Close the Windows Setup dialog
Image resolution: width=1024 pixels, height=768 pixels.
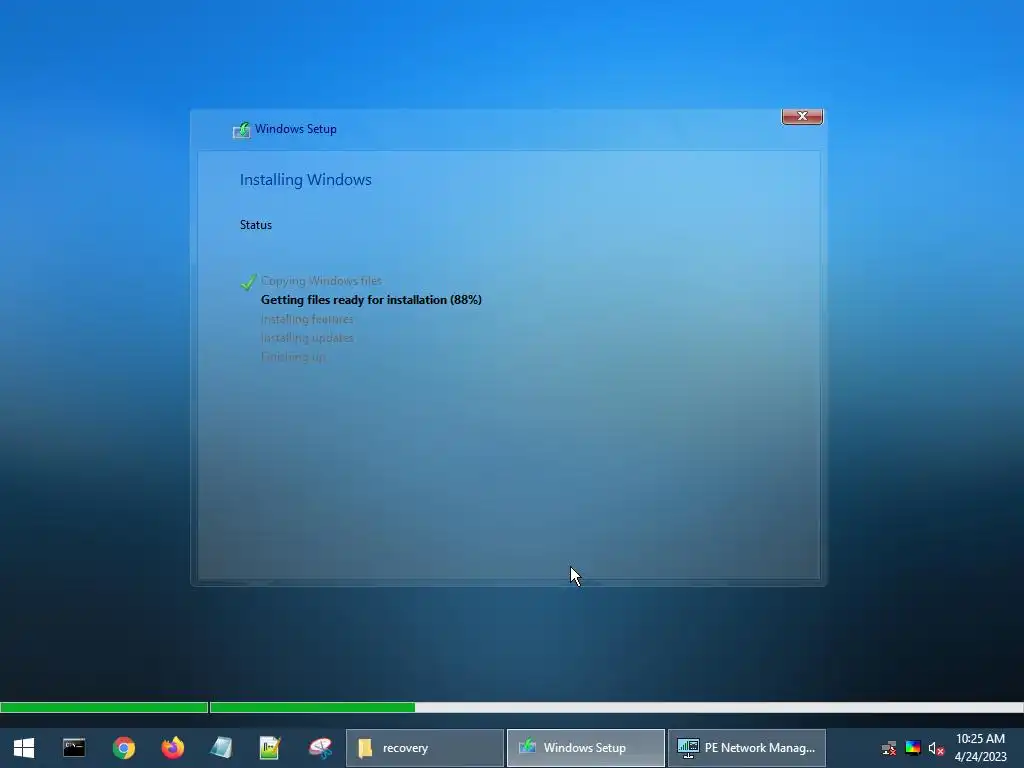click(802, 116)
